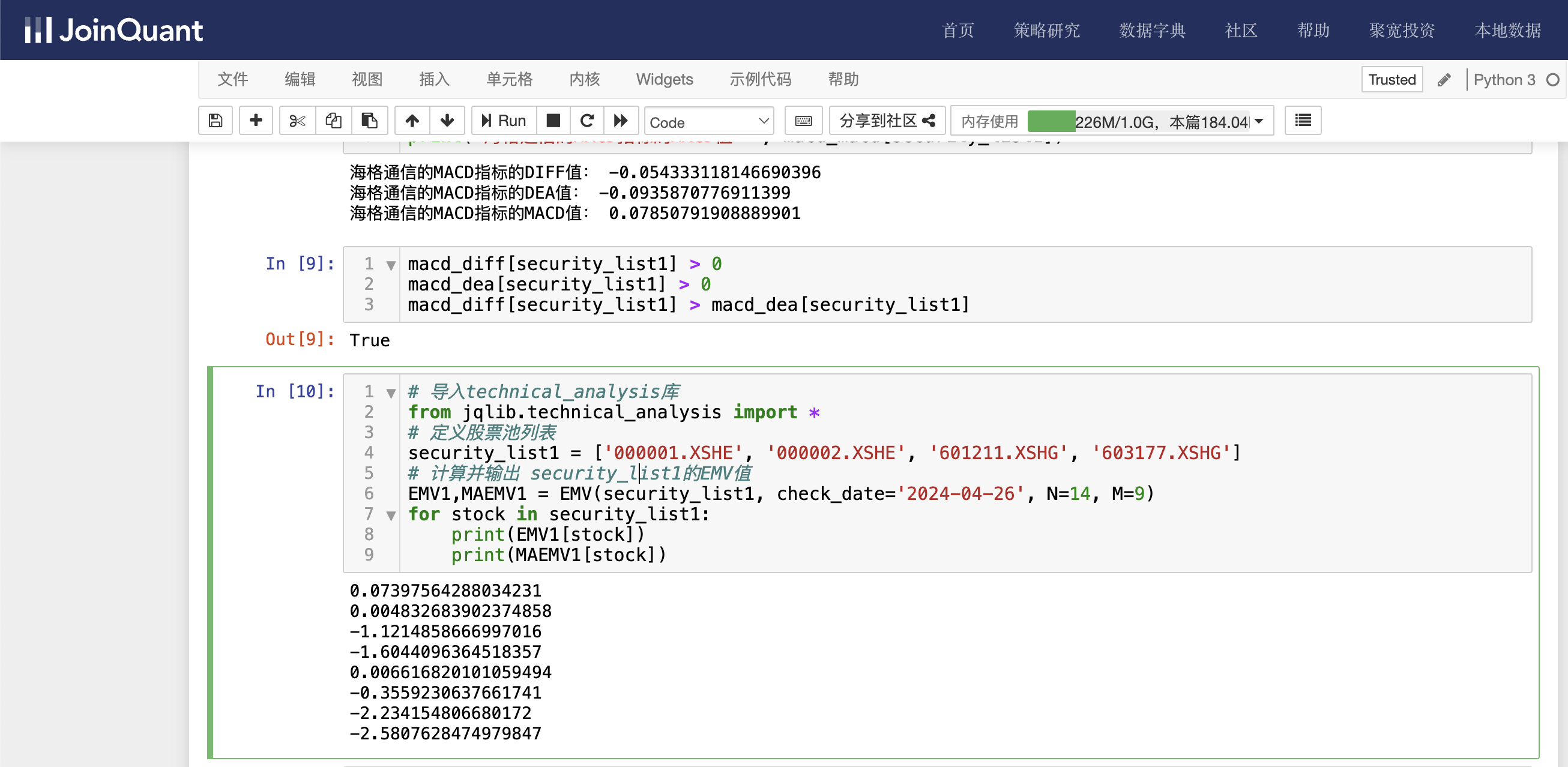The image size is (1568, 767).
Task: Open the cell type Code dropdown
Action: pos(708,122)
